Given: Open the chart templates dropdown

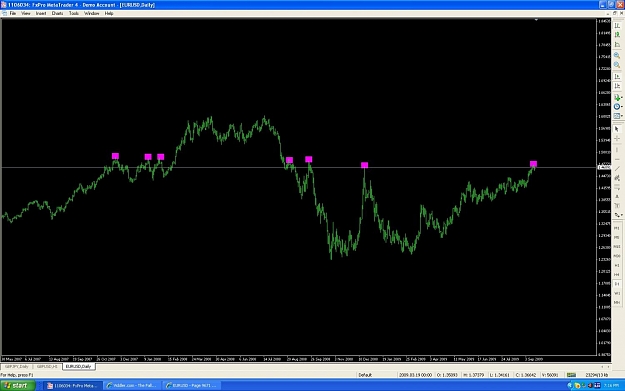Looking at the screenshot, I should pos(618,116).
